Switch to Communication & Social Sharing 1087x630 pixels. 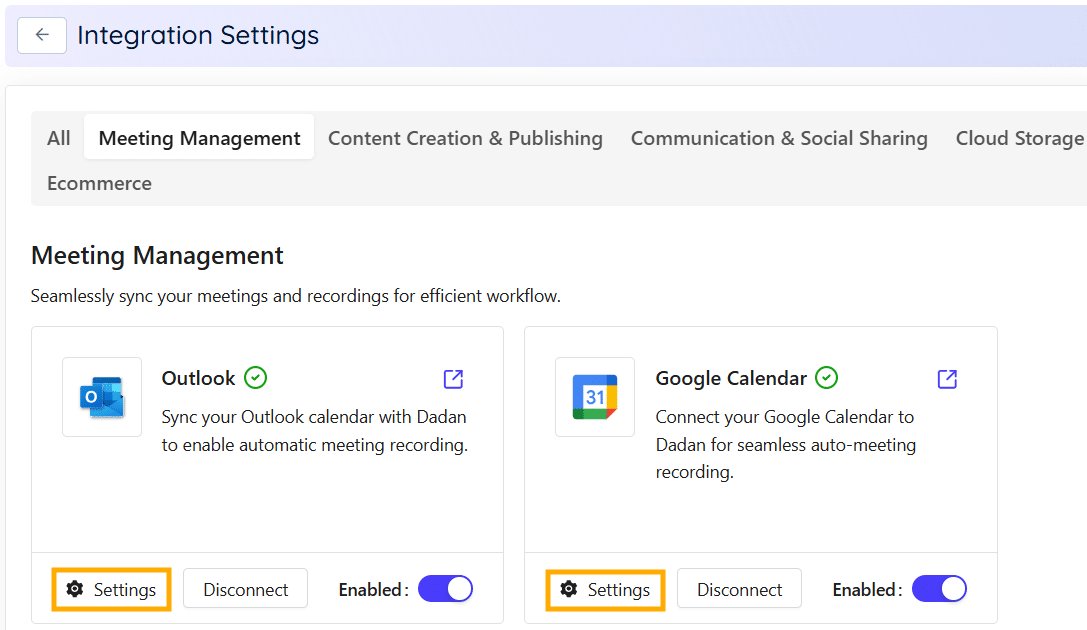(779, 137)
